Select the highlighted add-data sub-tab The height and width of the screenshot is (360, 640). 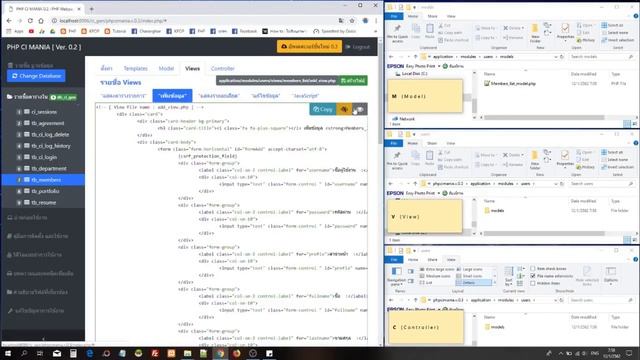pos(173,96)
